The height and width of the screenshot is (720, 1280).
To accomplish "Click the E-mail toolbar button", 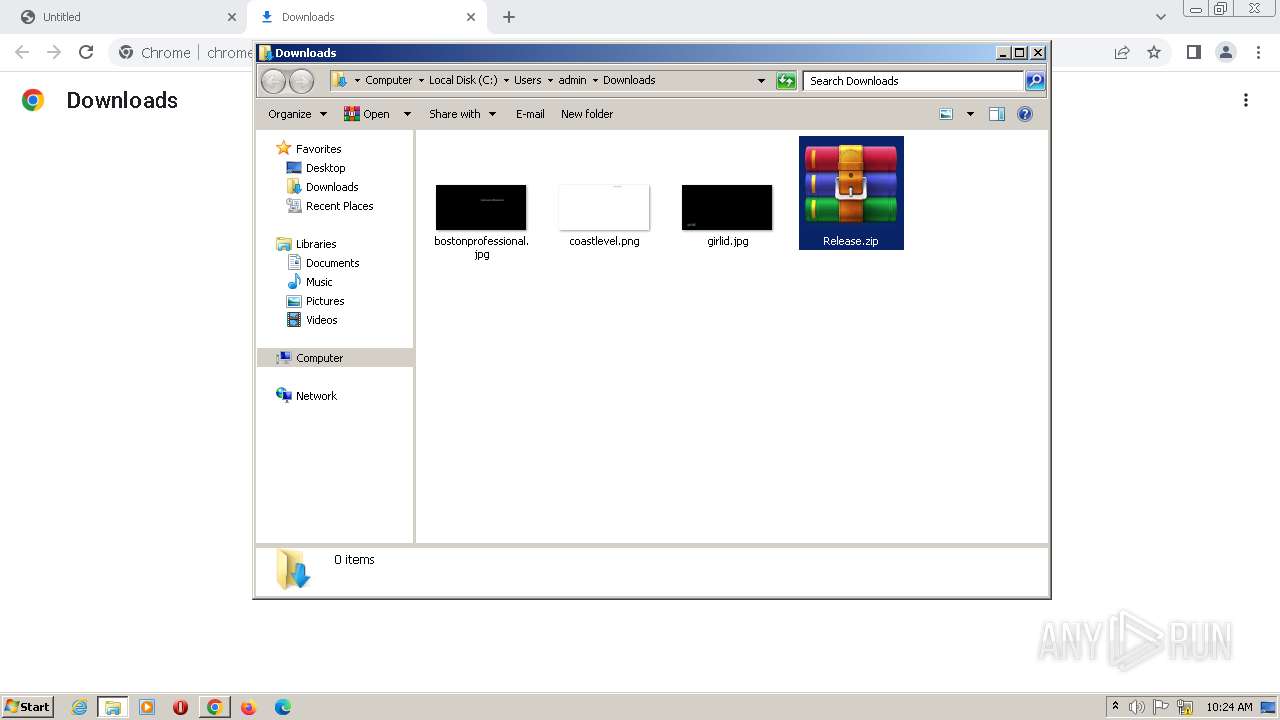I will [530, 114].
